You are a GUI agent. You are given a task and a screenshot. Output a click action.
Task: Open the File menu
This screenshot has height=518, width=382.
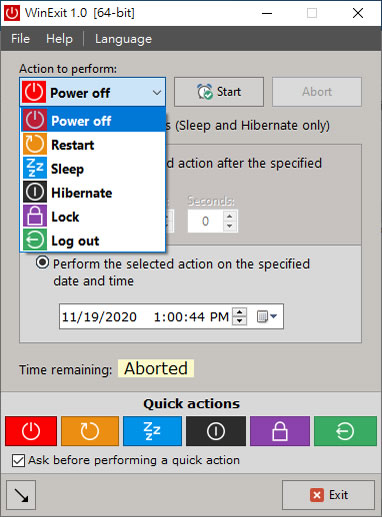pyautogui.click(x=20, y=39)
